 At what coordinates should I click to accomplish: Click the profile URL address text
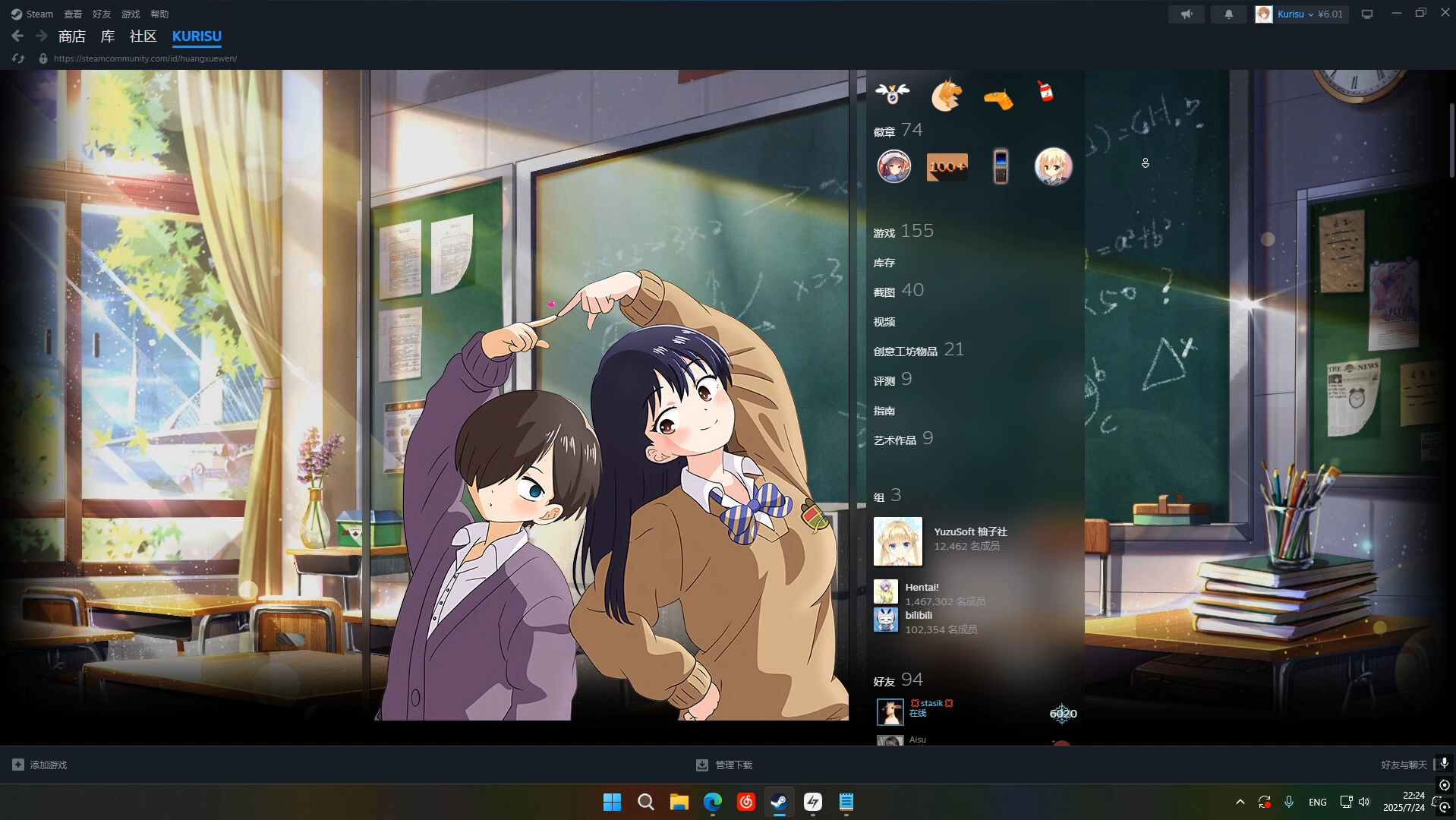pyautogui.click(x=145, y=58)
